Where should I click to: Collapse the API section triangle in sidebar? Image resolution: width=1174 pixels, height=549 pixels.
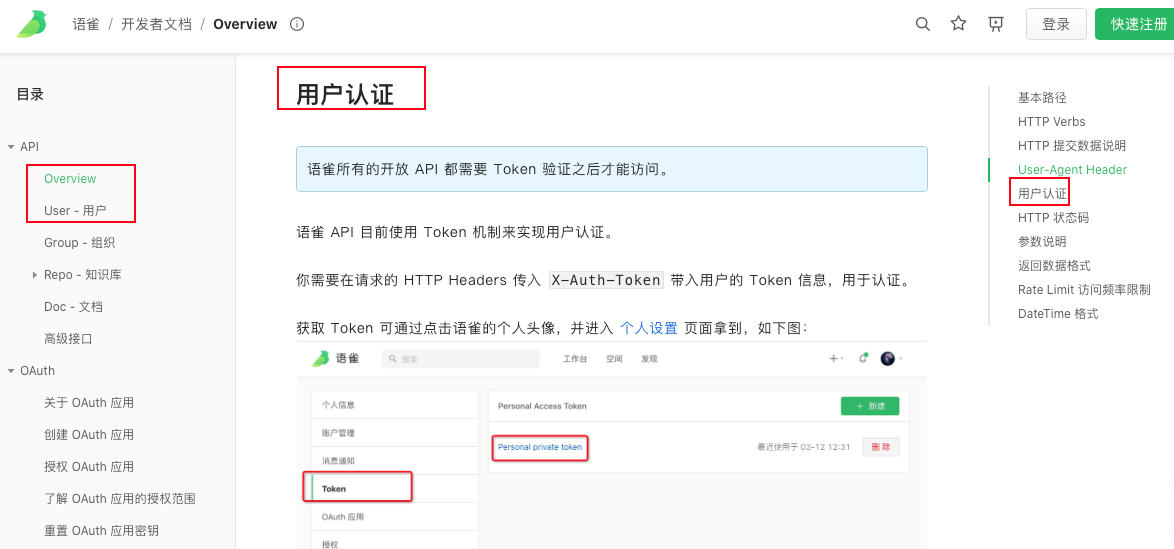point(10,148)
